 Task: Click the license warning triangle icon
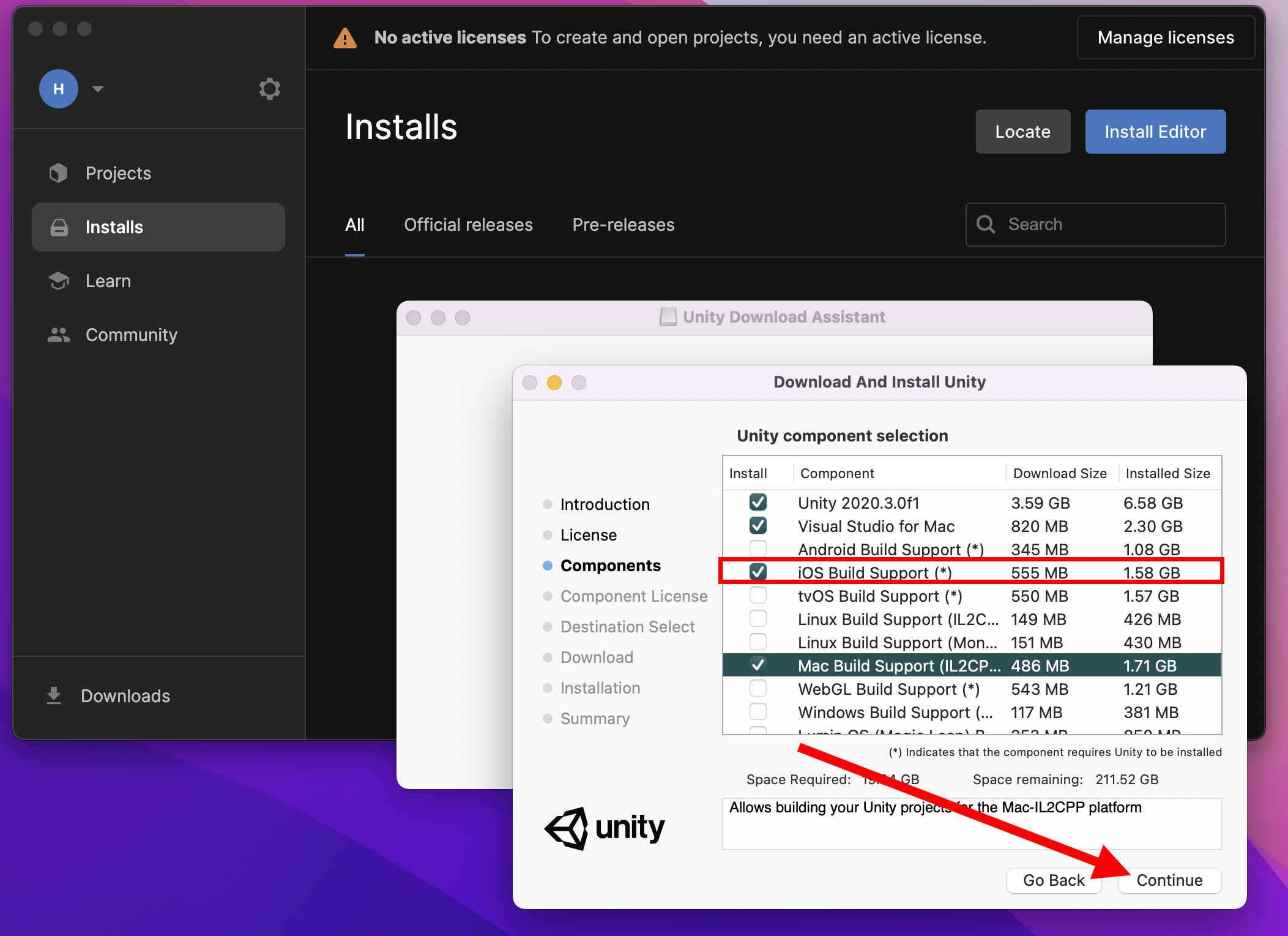click(345, 38)
